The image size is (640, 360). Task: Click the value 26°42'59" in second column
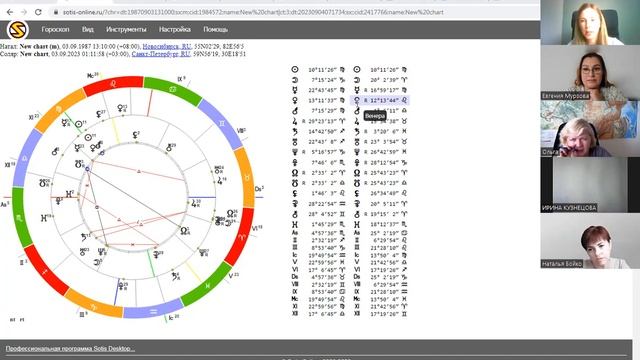tap(384, 152)
